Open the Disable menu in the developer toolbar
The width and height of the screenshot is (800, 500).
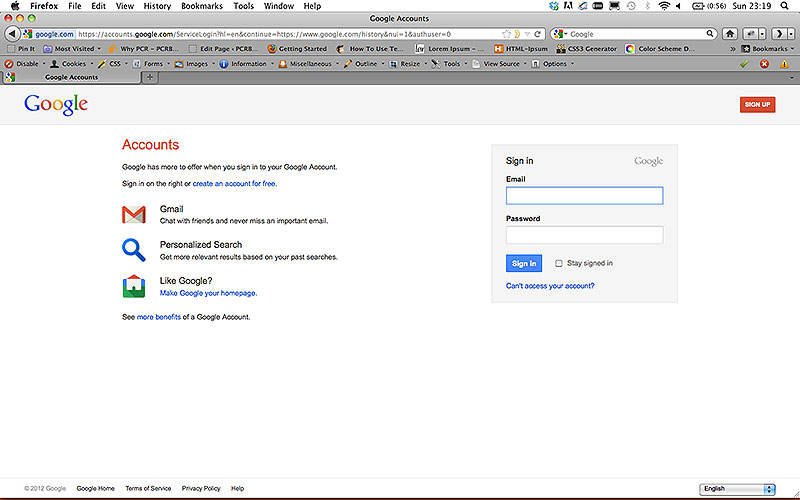tap(25, 64)
